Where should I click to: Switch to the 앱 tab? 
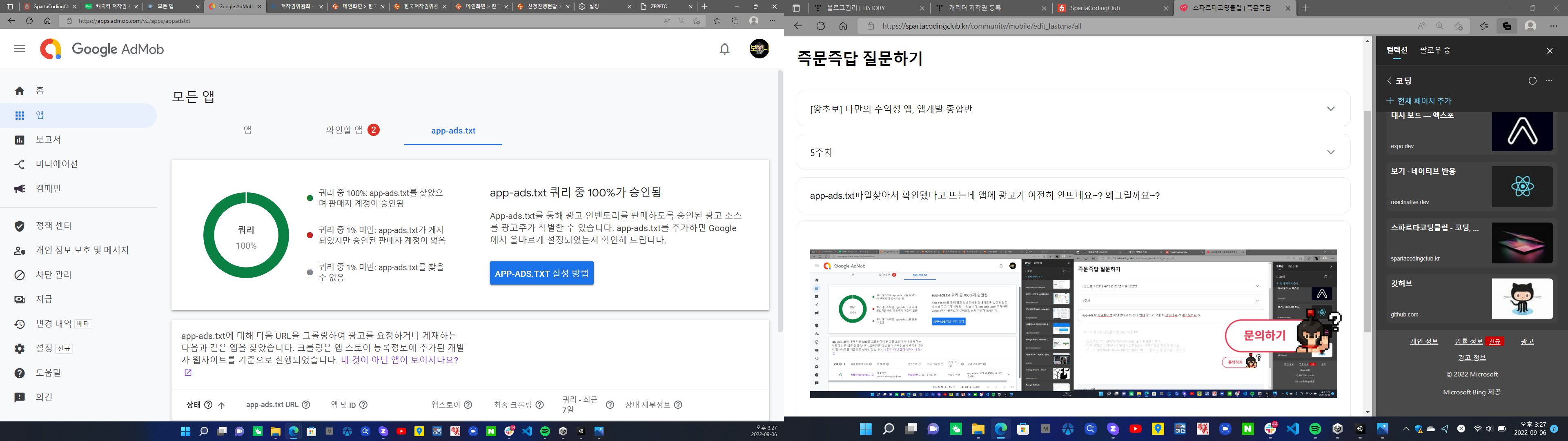[x=248, y=130]
